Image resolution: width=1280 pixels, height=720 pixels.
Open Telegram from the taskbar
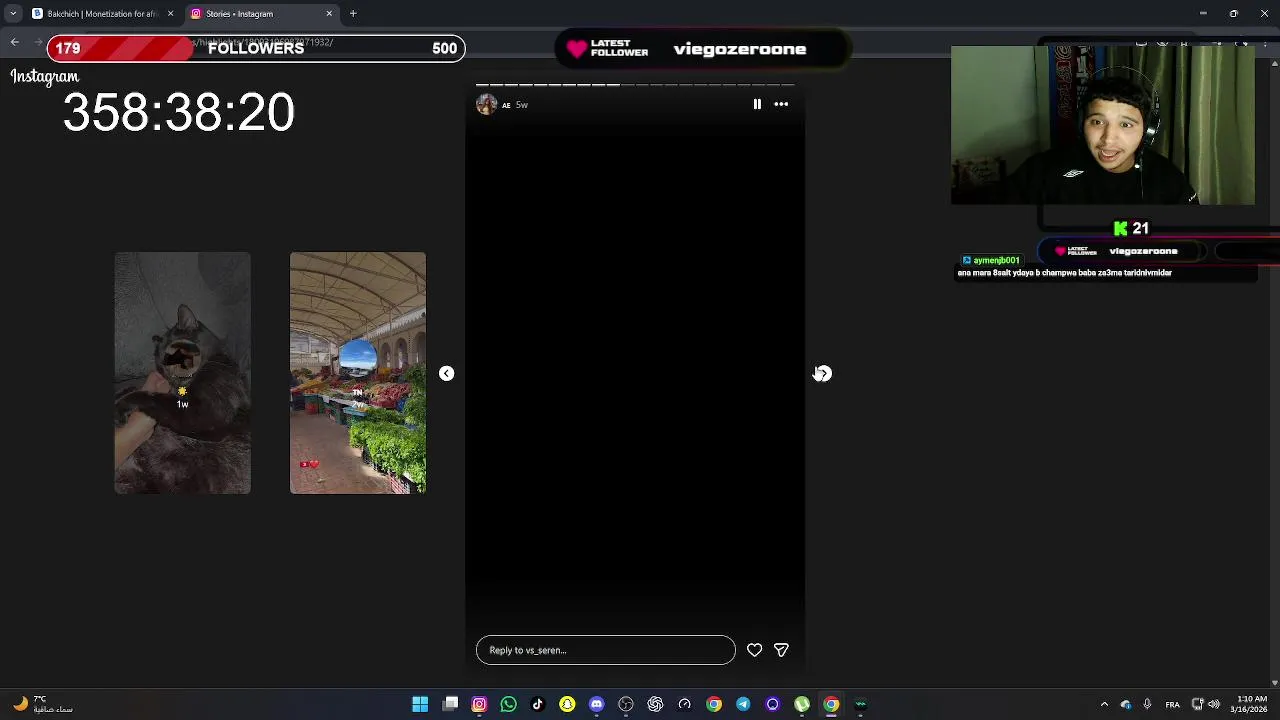tap(743, 704)
